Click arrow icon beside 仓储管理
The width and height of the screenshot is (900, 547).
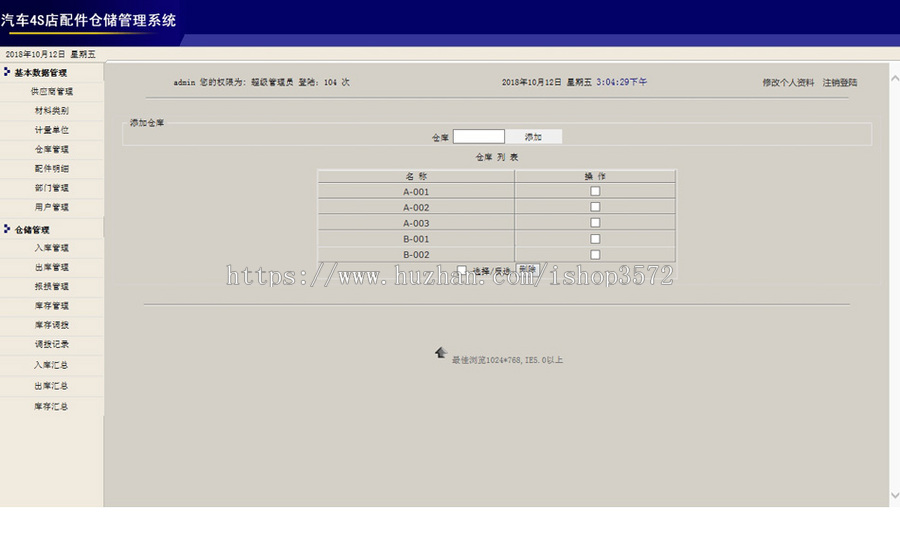pyautogui.click(x=7, y=229)
